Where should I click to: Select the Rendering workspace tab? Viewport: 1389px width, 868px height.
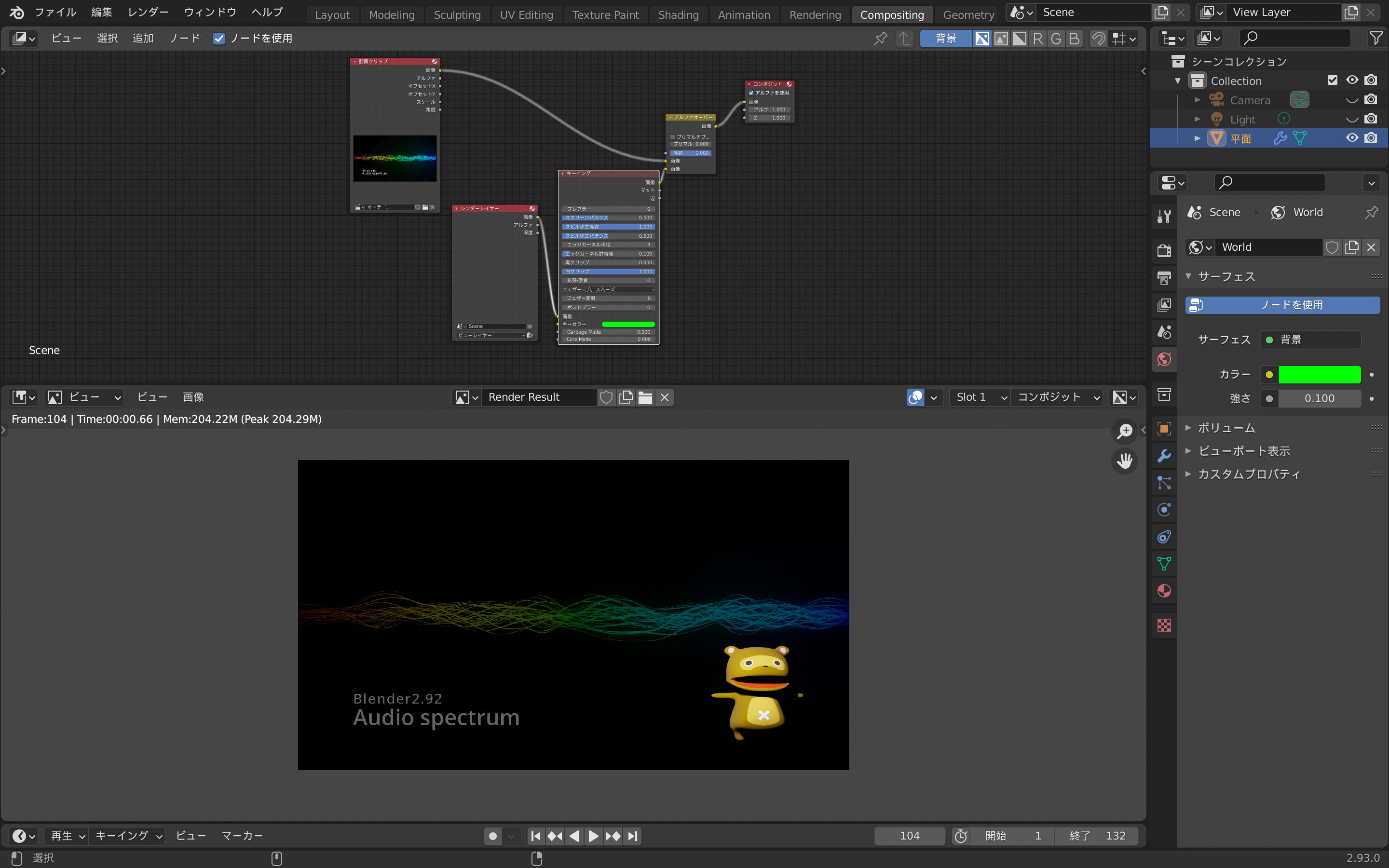point(814,14)
